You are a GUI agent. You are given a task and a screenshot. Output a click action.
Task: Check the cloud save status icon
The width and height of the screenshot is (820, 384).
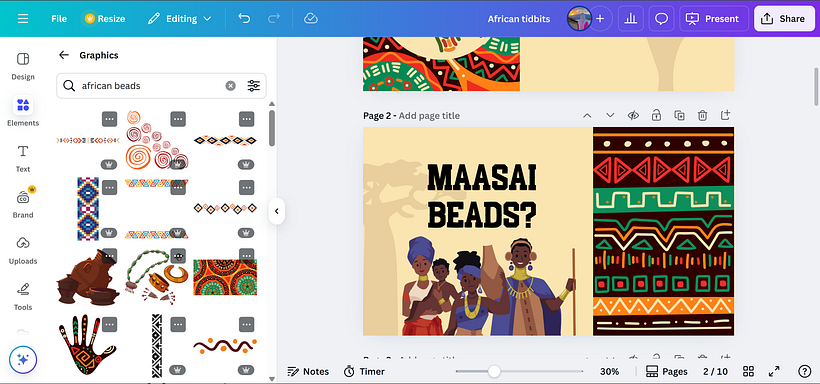311,19
